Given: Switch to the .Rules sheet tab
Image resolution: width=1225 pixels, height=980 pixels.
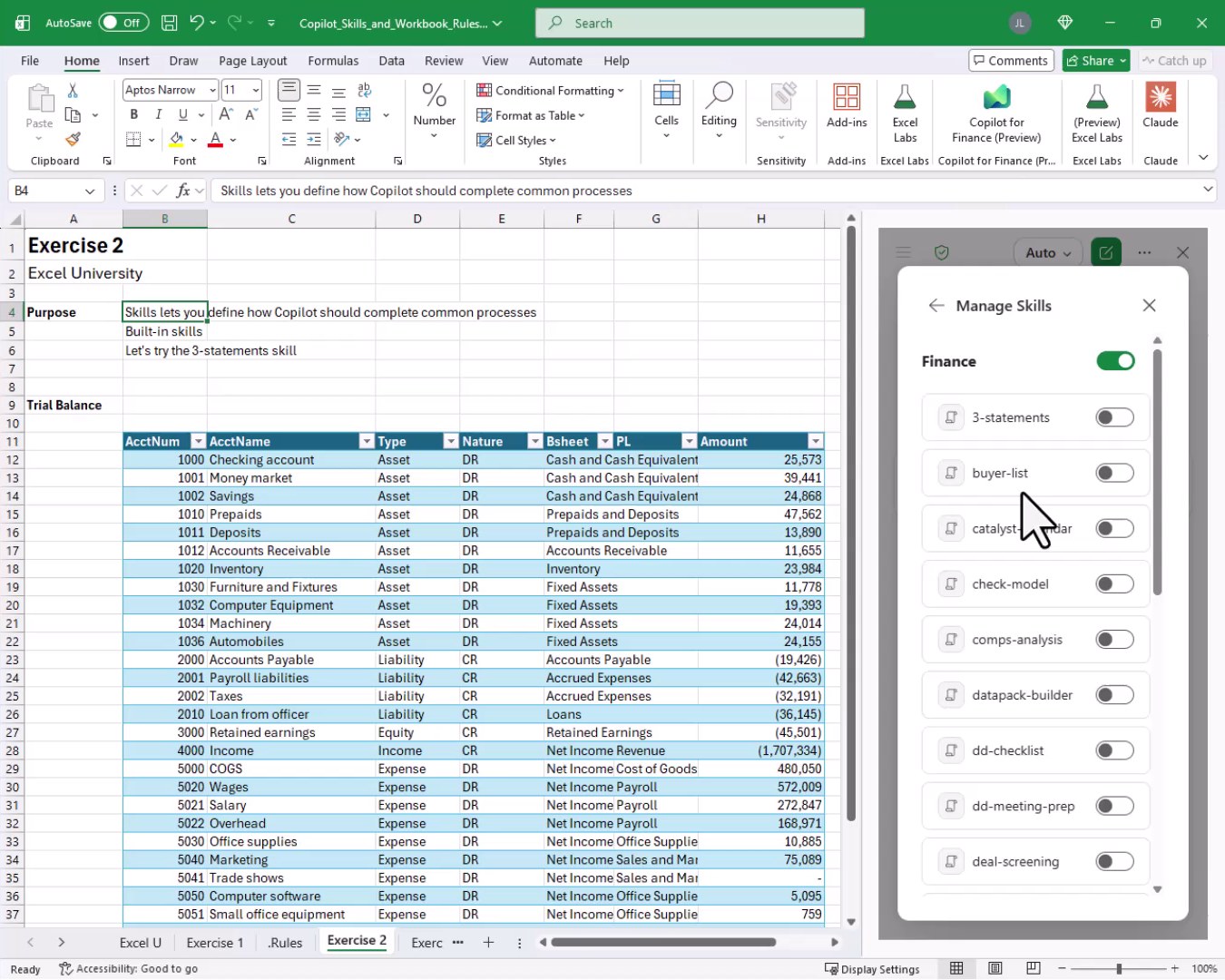Looking at the screenshot, I should point(285,942).
